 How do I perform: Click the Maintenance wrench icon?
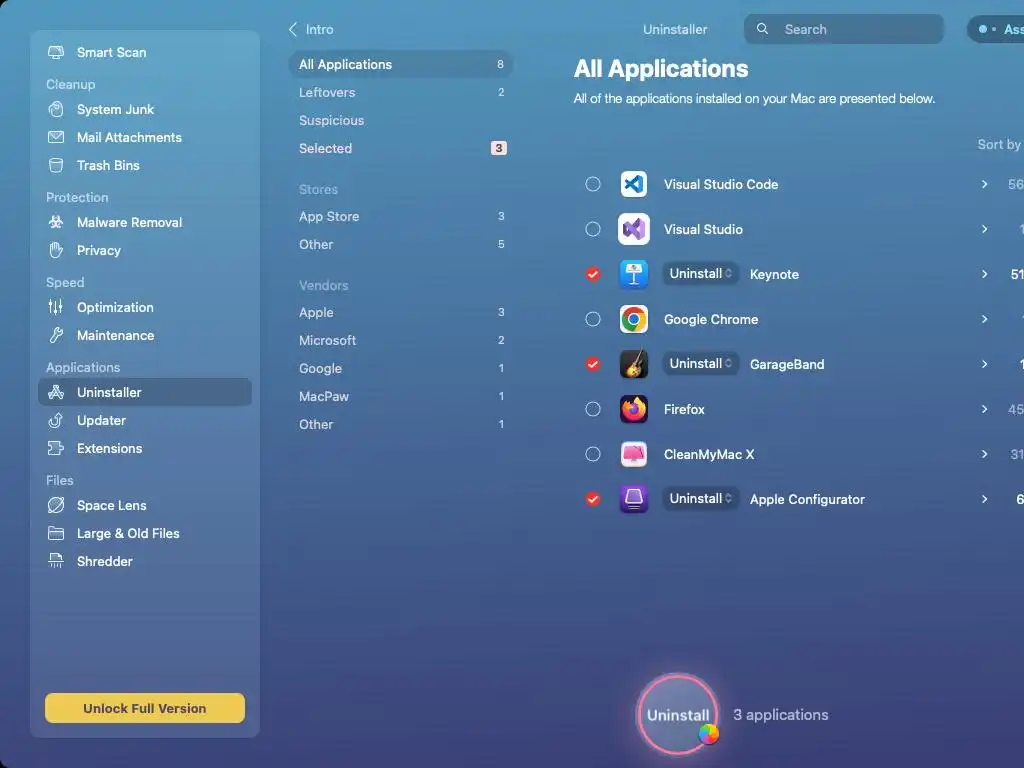(x=56, y=335)
